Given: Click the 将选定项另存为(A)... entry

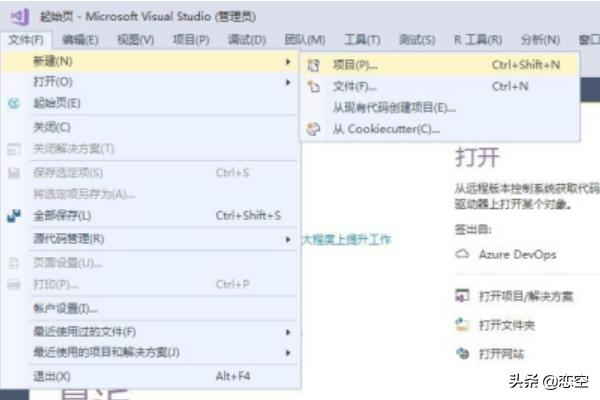Looking at the screenshot, I should click(150, 194).
